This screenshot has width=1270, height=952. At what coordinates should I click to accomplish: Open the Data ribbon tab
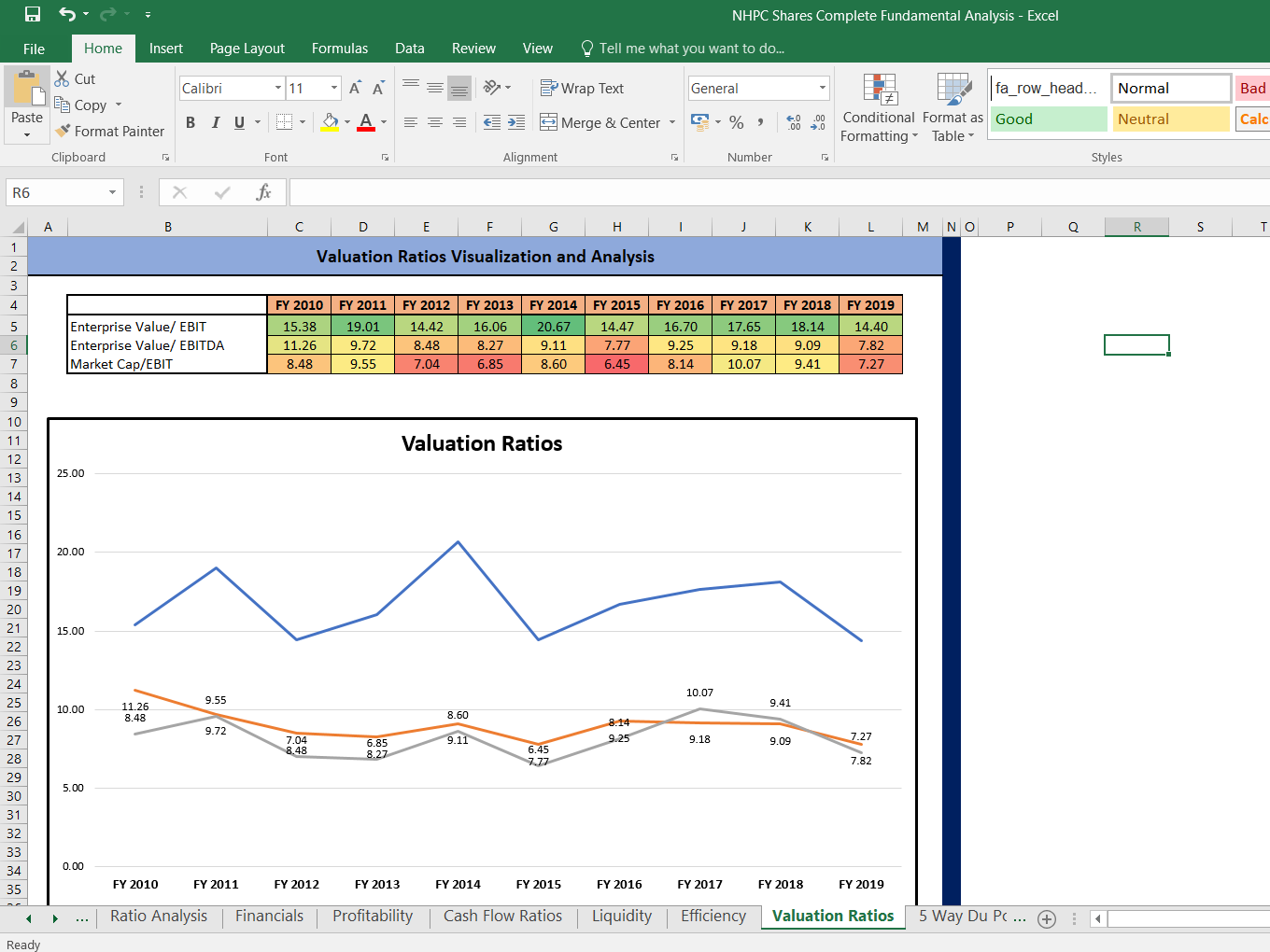tap(410, 49)
